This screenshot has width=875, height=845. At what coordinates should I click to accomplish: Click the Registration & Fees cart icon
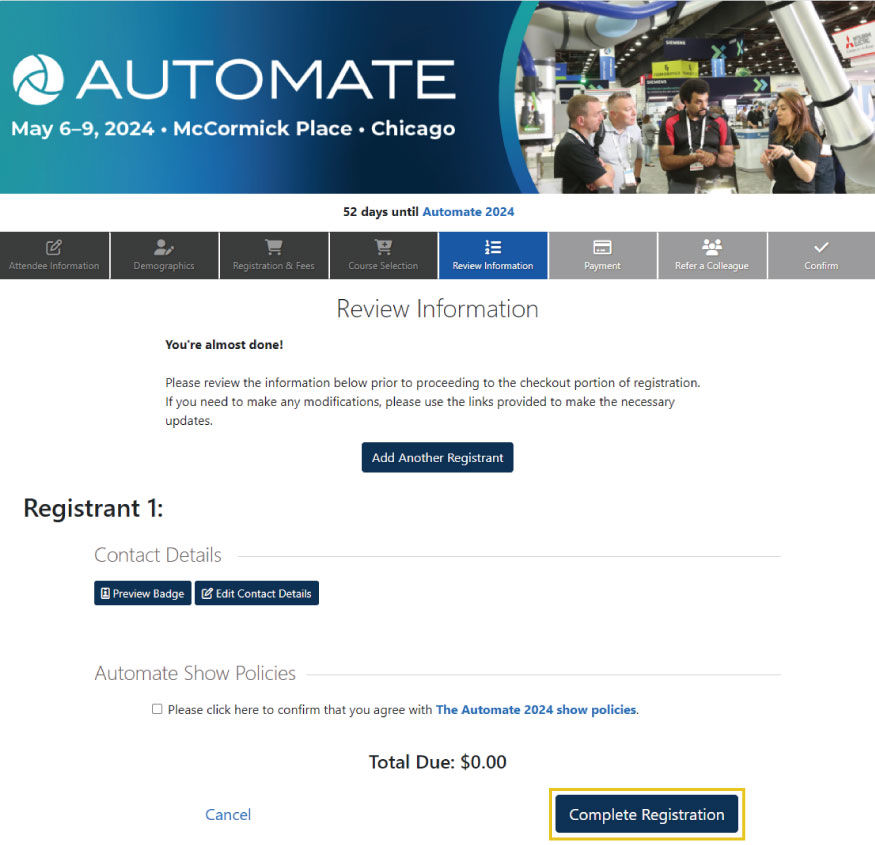click(x=273, y=247)
